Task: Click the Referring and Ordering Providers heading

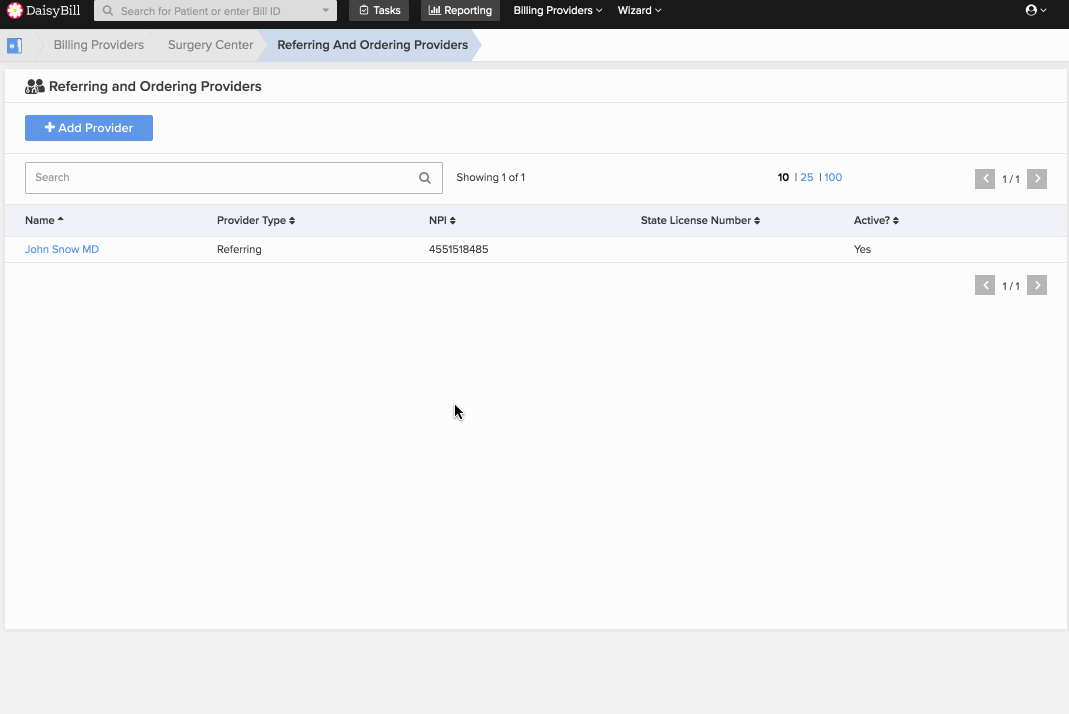Action: pos(155,87)
